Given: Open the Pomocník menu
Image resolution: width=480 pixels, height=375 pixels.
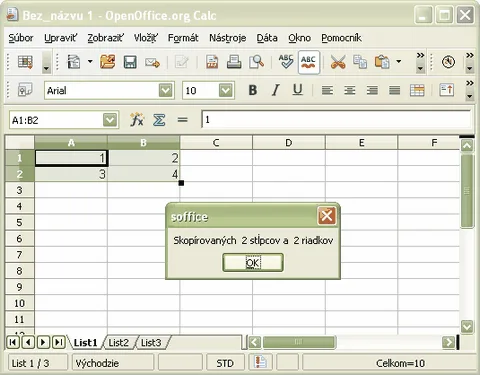Looking at the screenshot, I should [x=341, y=38].
